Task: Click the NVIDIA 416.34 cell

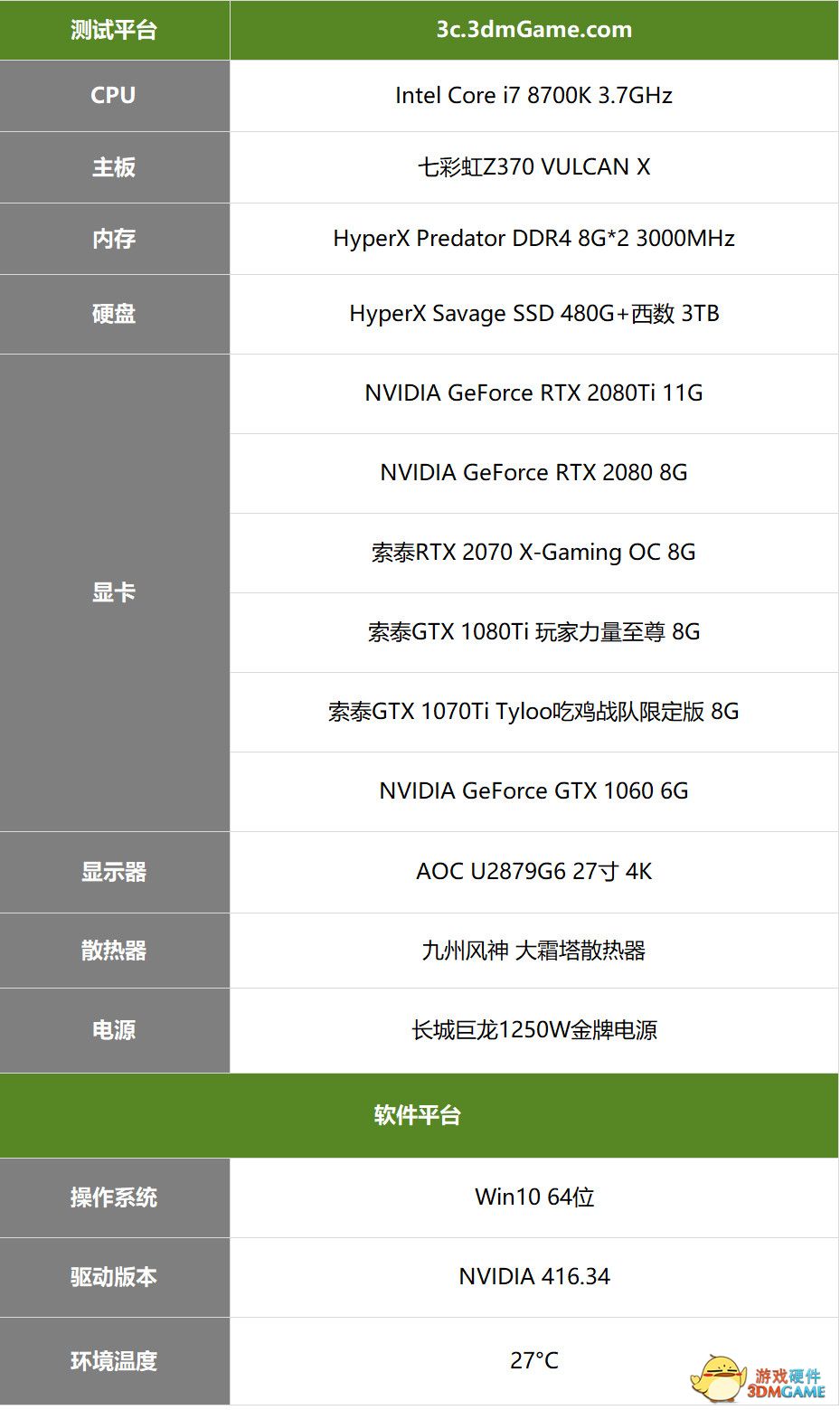Action: point(533,1278)
